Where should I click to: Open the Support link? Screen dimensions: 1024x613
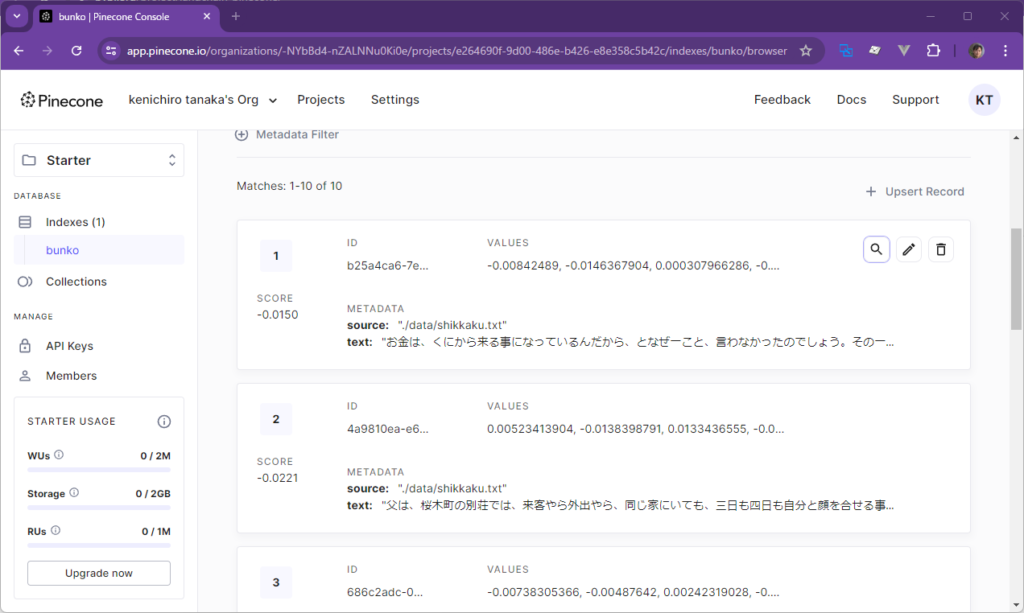pos(915,100)
